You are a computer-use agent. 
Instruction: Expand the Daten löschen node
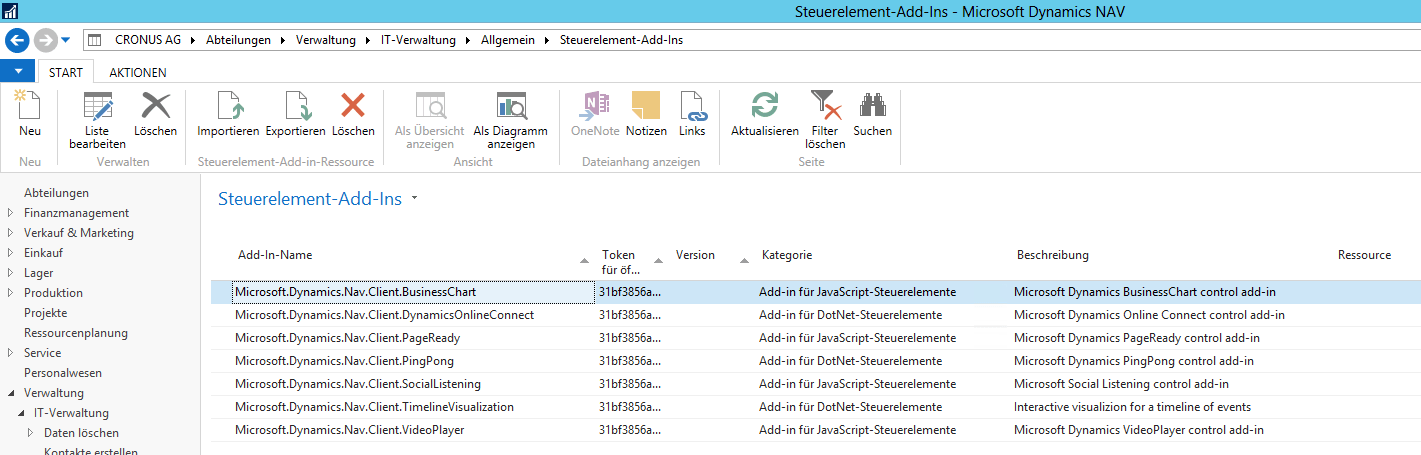(31, 433)
